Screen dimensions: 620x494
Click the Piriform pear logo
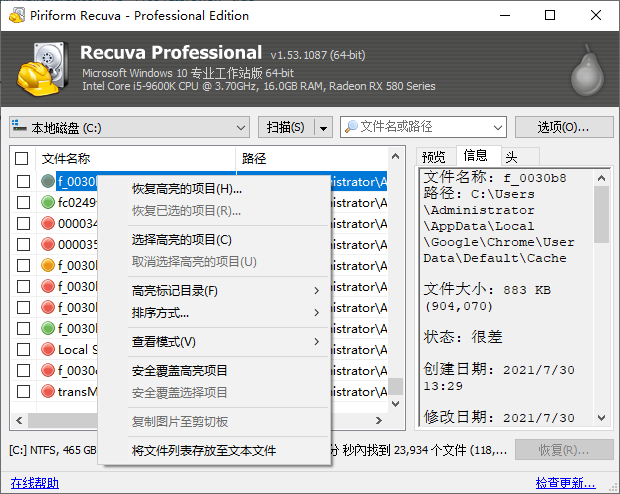point(587,70)
